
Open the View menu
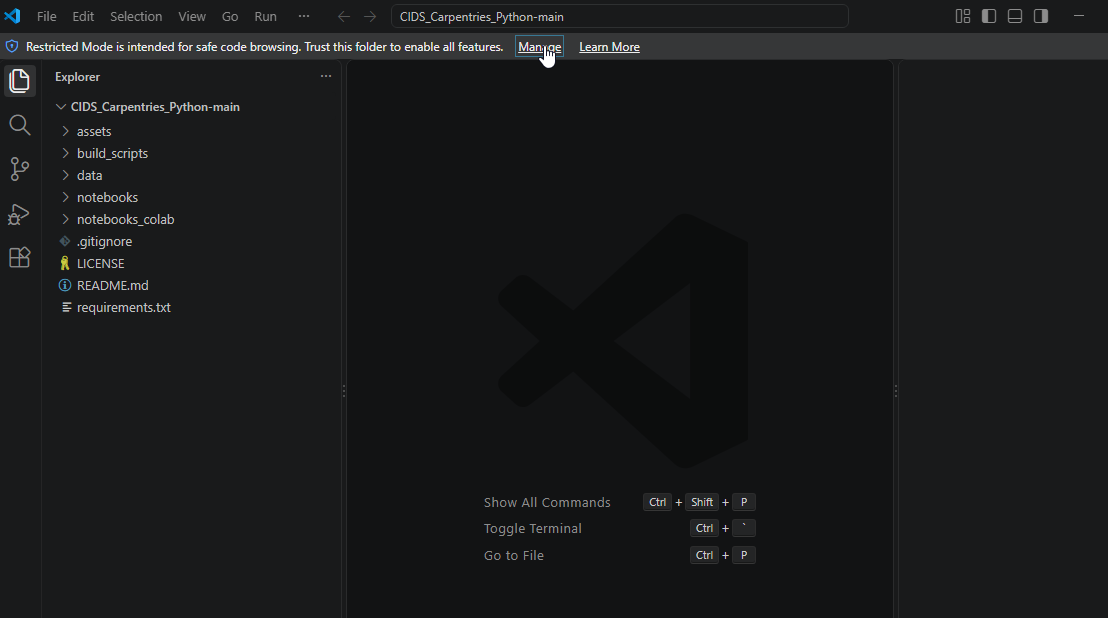pos(191,16)
